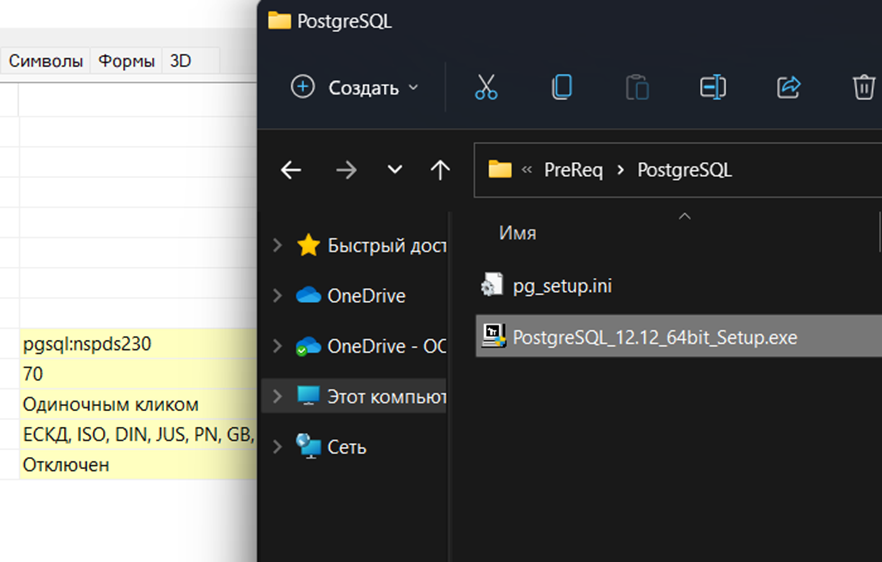Expand the Сеть tree node
882x562 pixels.
point(277,447)
